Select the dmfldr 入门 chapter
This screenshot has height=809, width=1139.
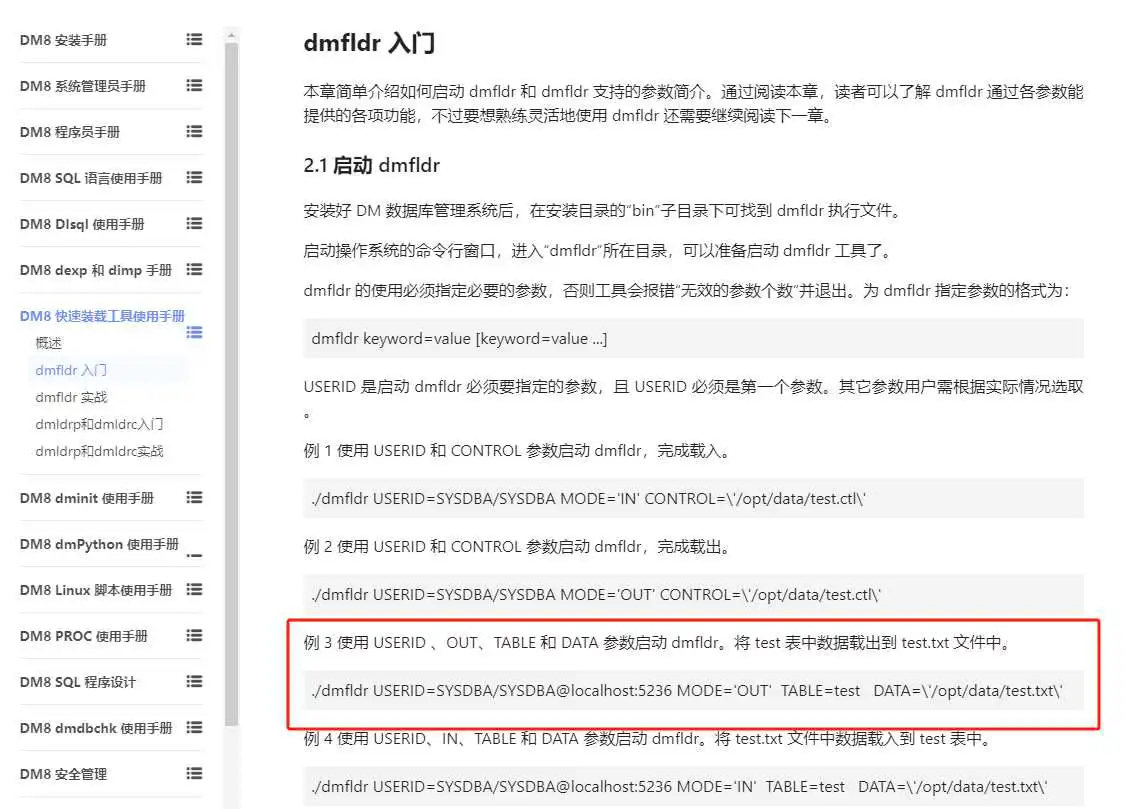tap(71, 370)
